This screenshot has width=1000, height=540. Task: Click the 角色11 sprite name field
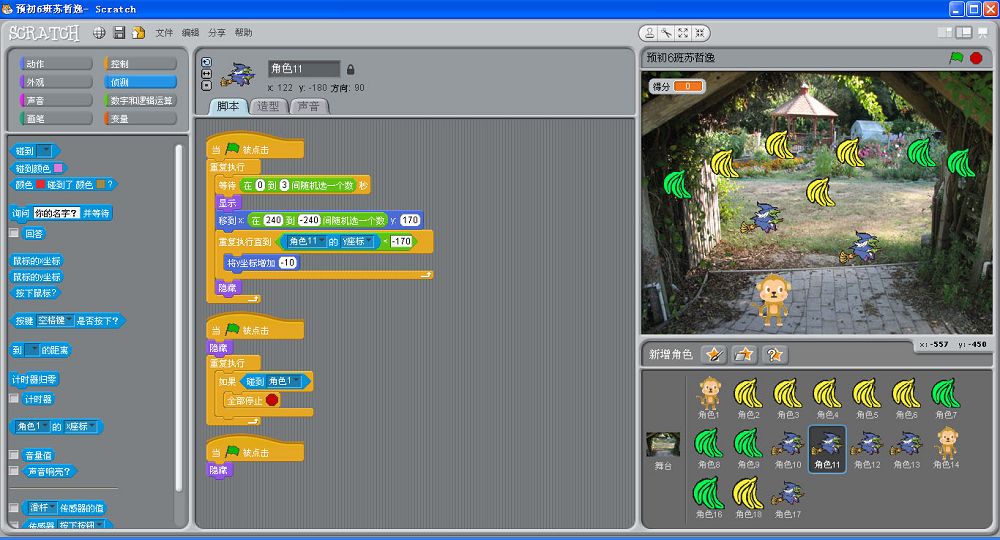[x=304, y=68]
